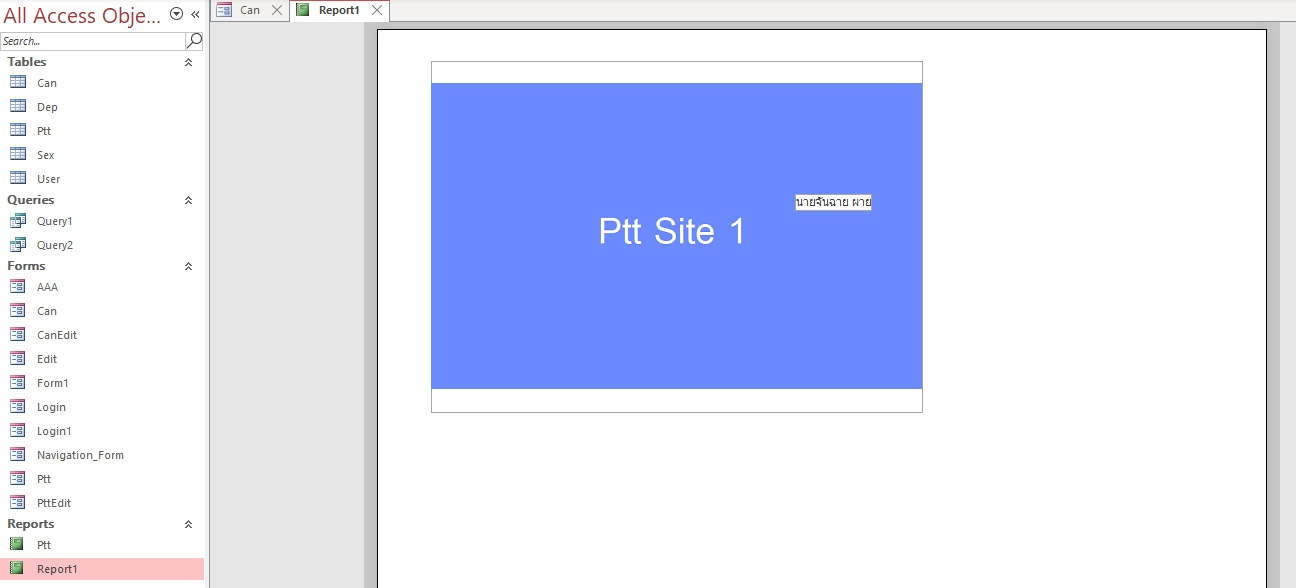This screenshot has height=588, width=1296.
Task: Open the PttEdit form entry
Action: [x=102, y=503]
